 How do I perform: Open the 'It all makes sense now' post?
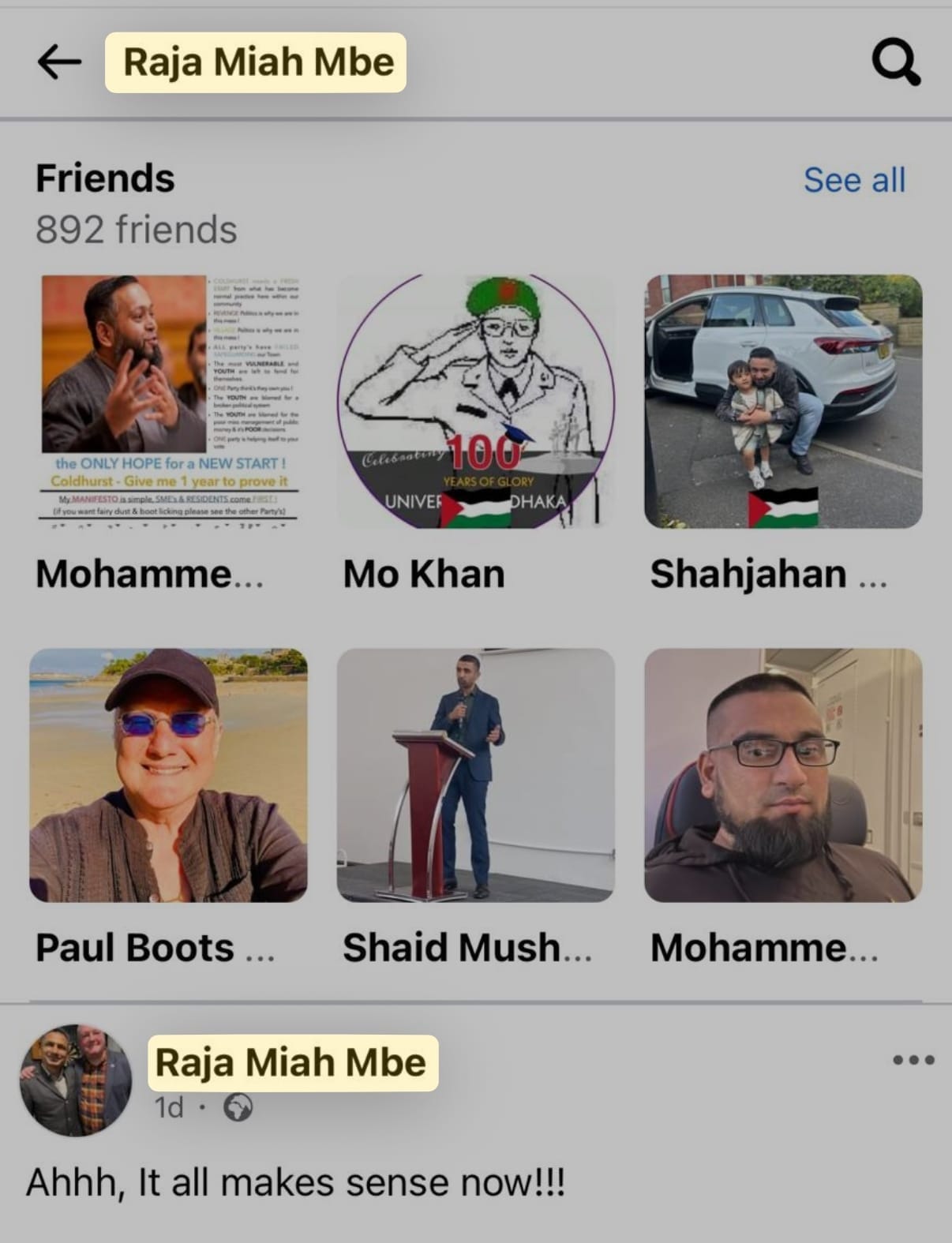[295, 1182]
